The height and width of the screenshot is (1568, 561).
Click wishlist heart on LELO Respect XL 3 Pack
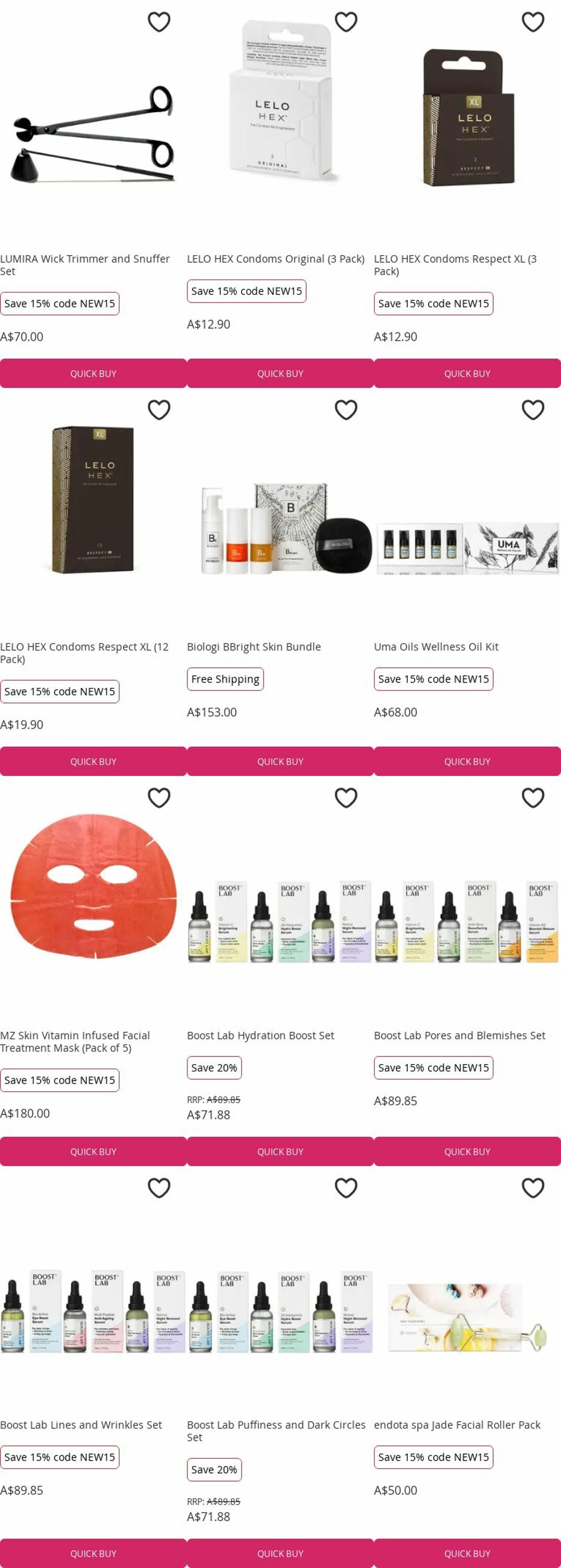point(533,22)
